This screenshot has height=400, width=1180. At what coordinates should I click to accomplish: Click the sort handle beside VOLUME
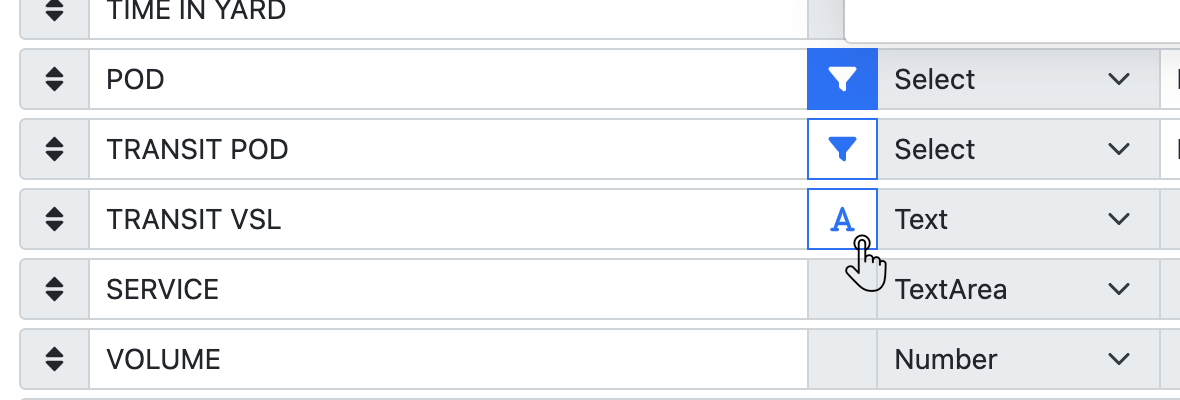tap(55, 359)
